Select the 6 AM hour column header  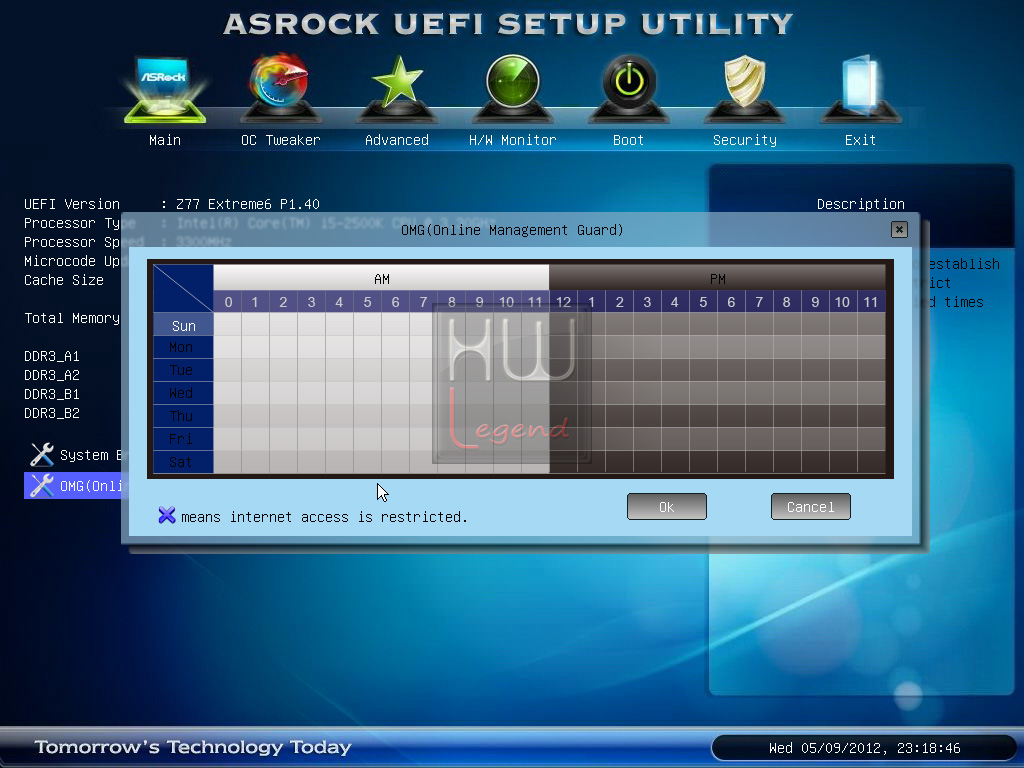(396, 302)
